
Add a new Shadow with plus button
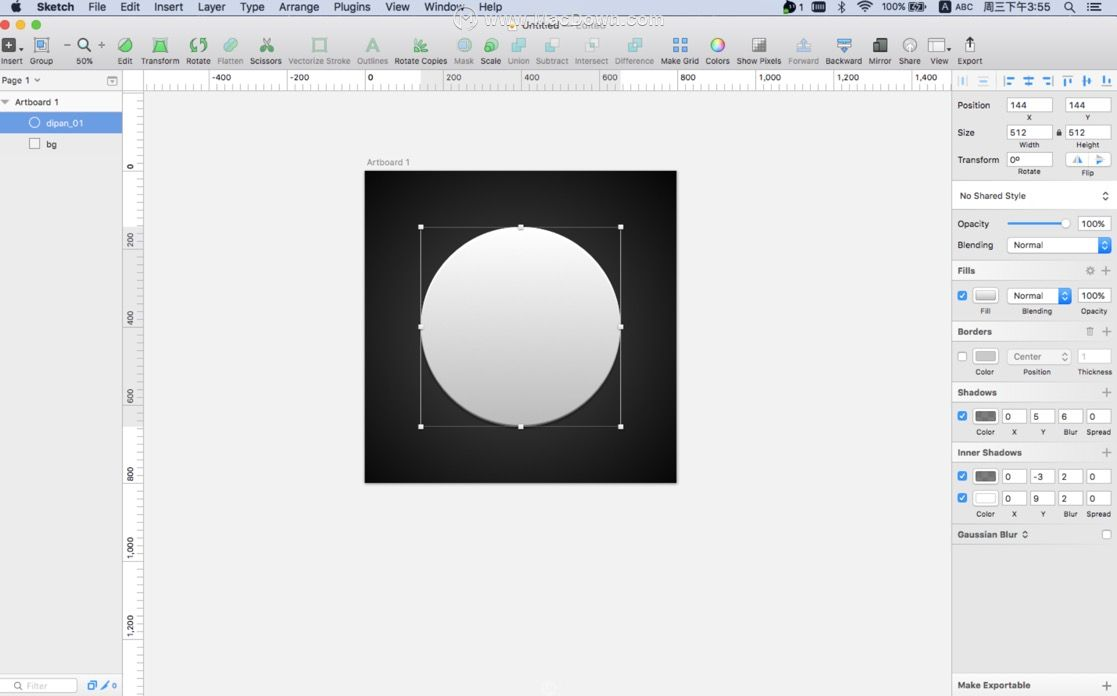pos(1106,393)
